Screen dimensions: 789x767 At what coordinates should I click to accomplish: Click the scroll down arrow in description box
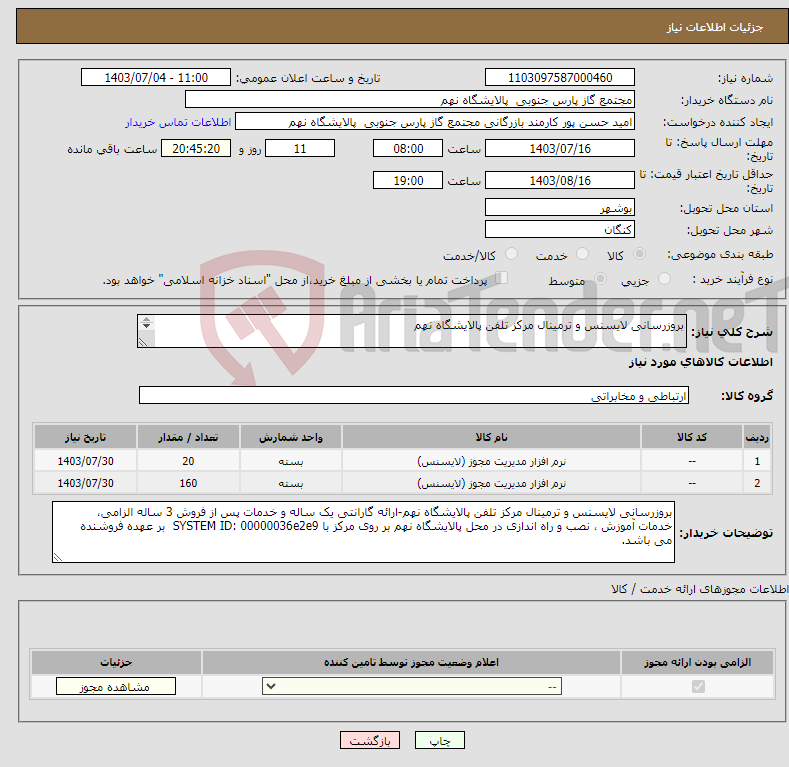(x=146, y=326)
